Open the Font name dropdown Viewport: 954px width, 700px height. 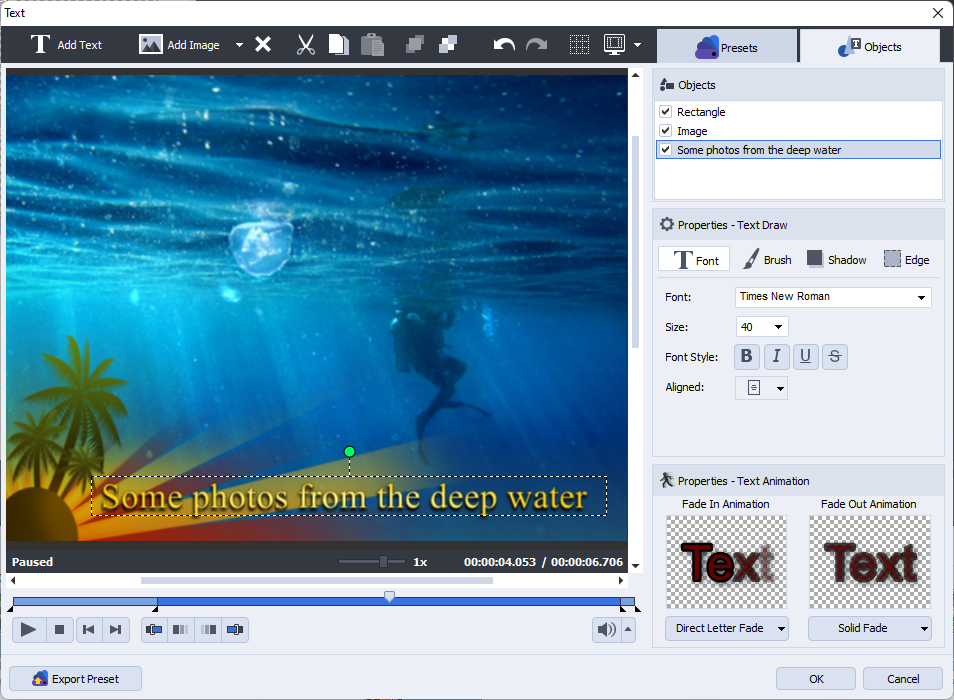coord(920,297)
